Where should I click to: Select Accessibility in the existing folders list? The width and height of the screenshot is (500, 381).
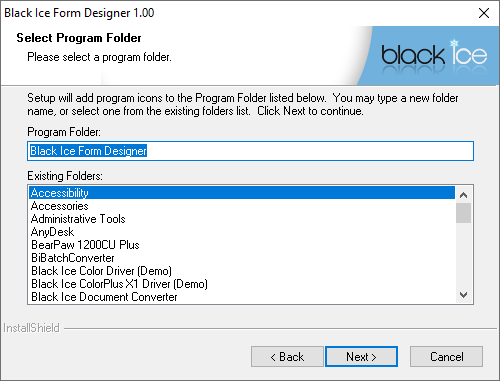[x=242, y=193]
